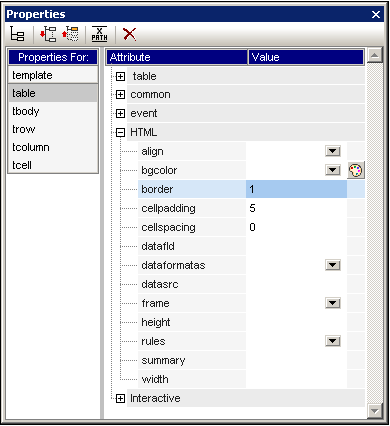
Task: Expand the event attribute group
Action: (120, 114)
